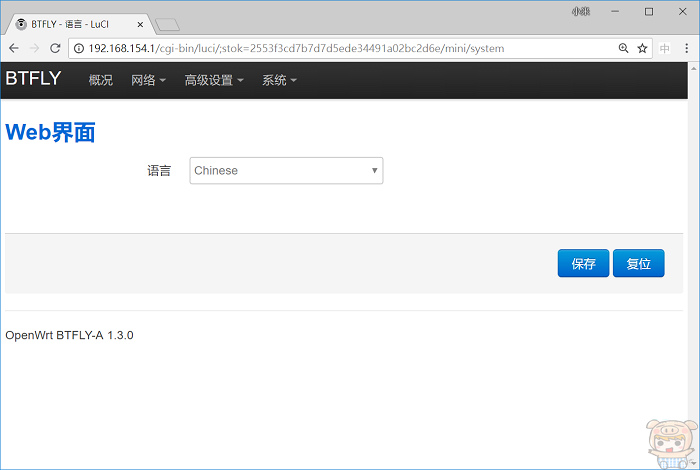Click the Web界面 page heading
The image size is (700, 470).
(x=50, y=133)
